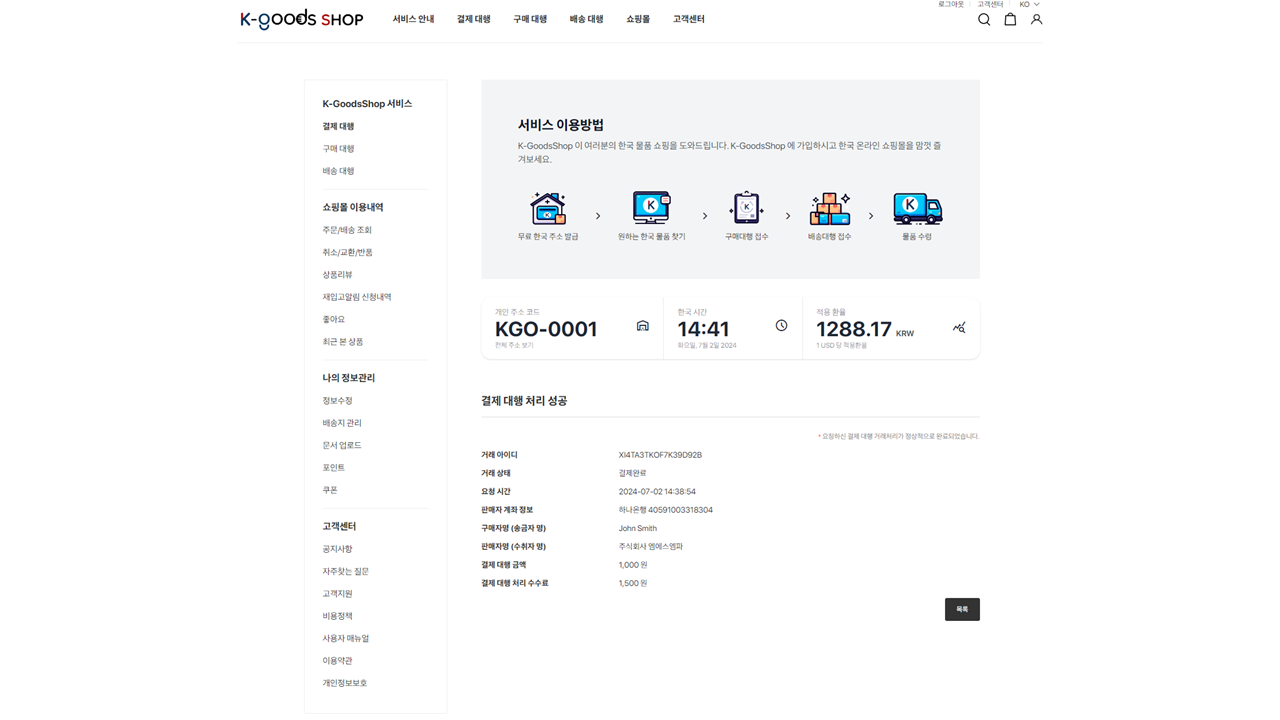
Task: Click the 로그아웃 link at top
Action: [x=950, y=5]
